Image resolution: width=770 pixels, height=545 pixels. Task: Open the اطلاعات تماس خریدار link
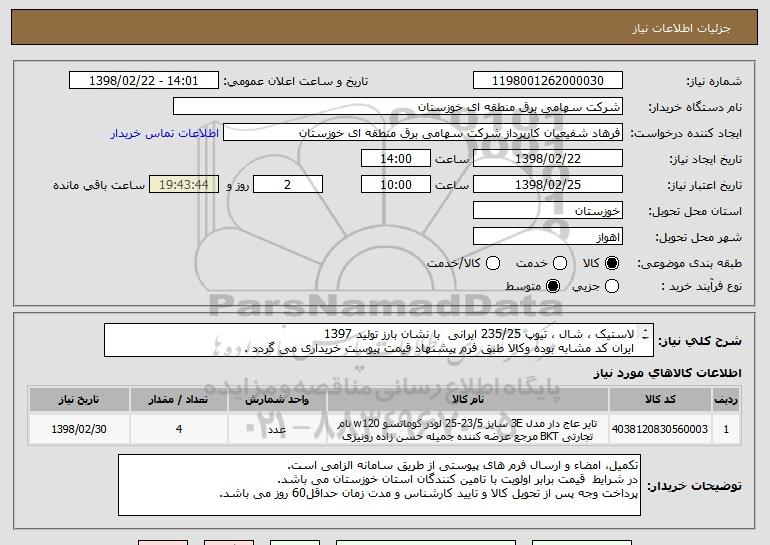(x=165, y=133)
